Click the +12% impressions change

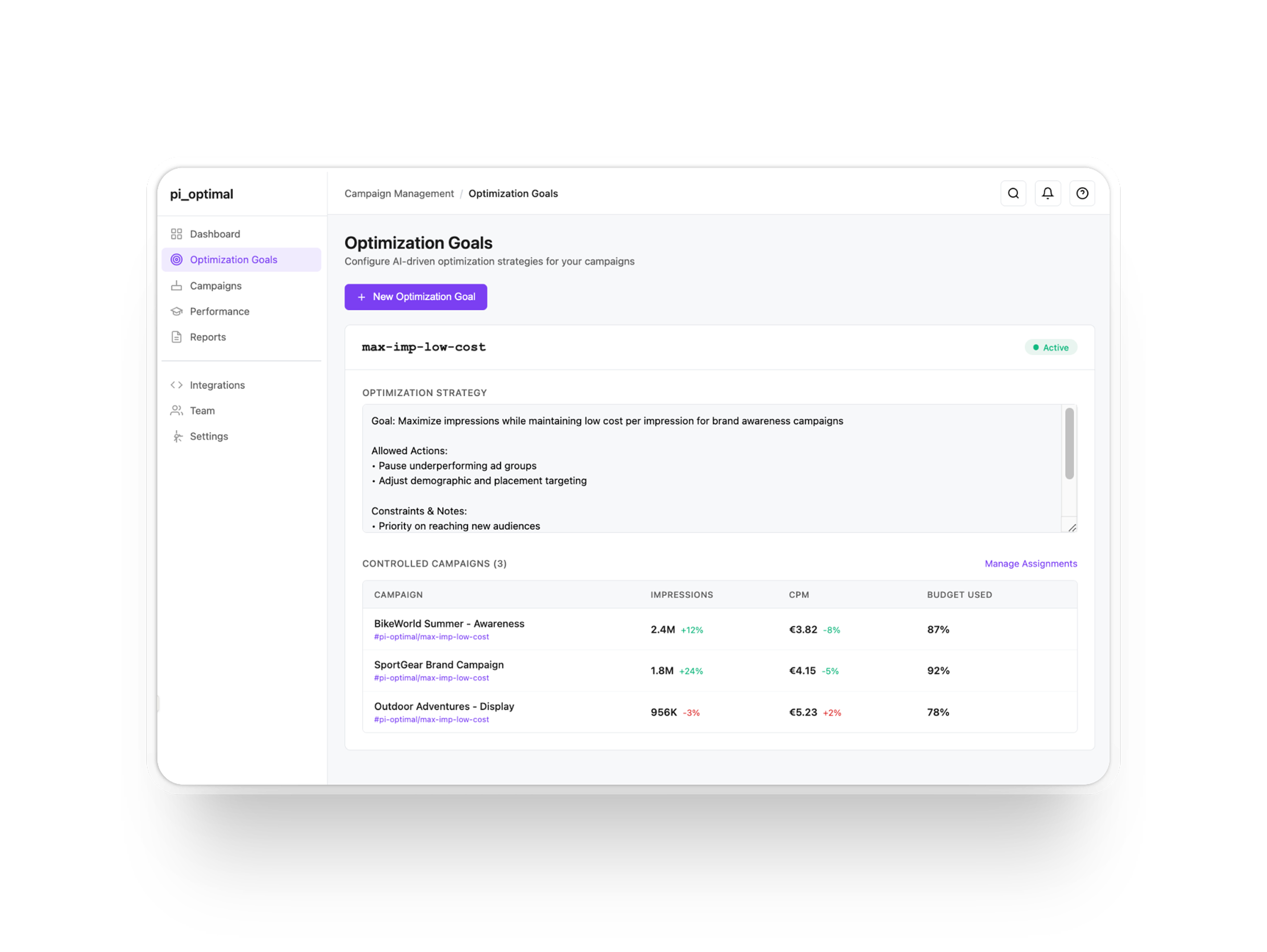(x=692, y=630)
